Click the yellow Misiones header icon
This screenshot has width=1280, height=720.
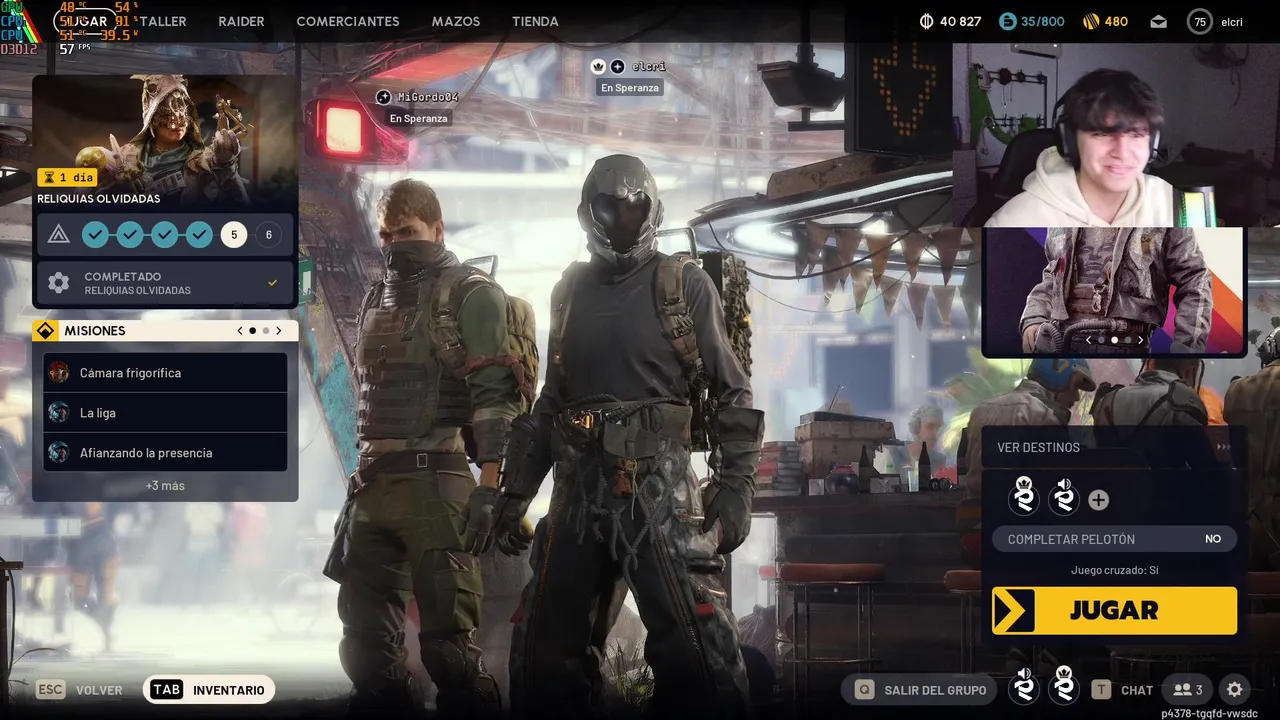tap(46, 331)
